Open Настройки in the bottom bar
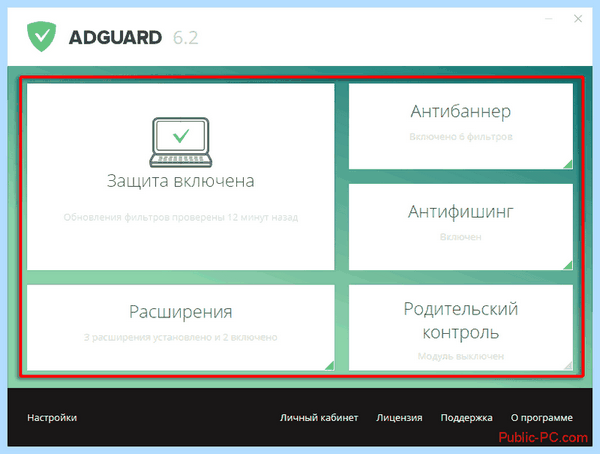600x454 pixels. 52,418
